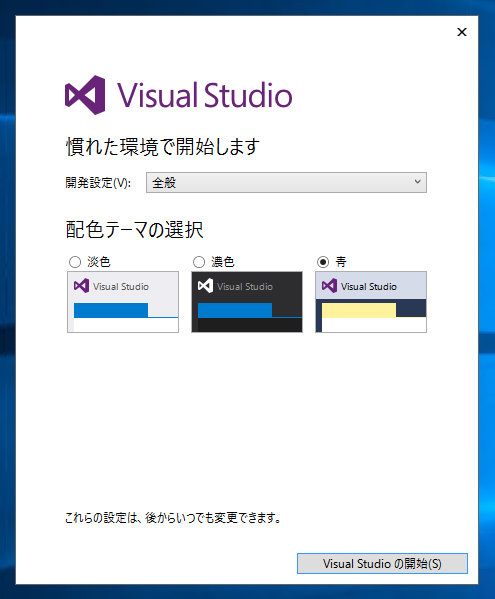Viewport: 495px width, 599px height.
Task: Click the これらの設定は、後からいつでも変更できます note
Action: (x=173, y=518)
